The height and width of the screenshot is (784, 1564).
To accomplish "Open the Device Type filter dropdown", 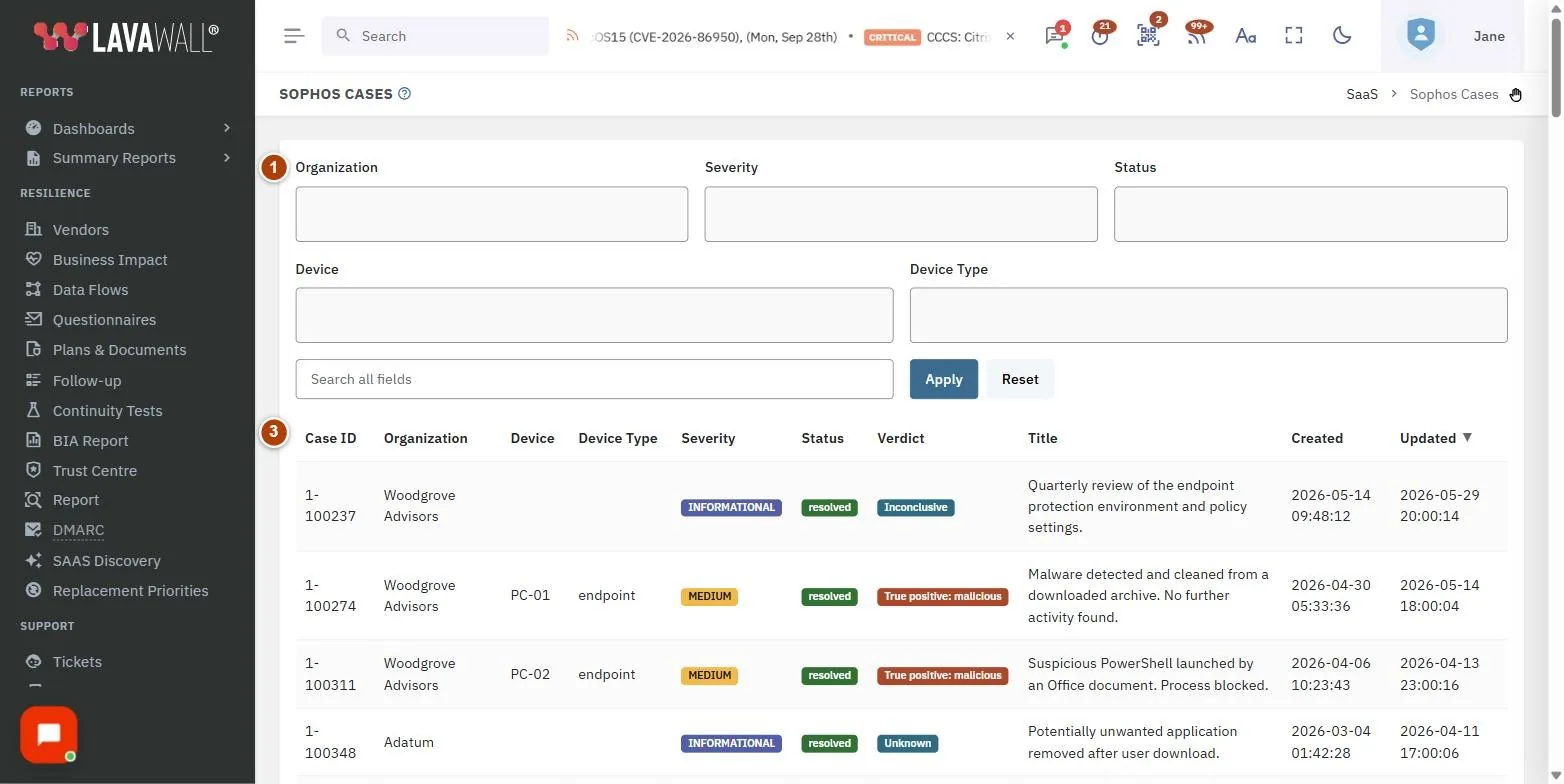I will pyautogui.click(x=1208, y=315).
